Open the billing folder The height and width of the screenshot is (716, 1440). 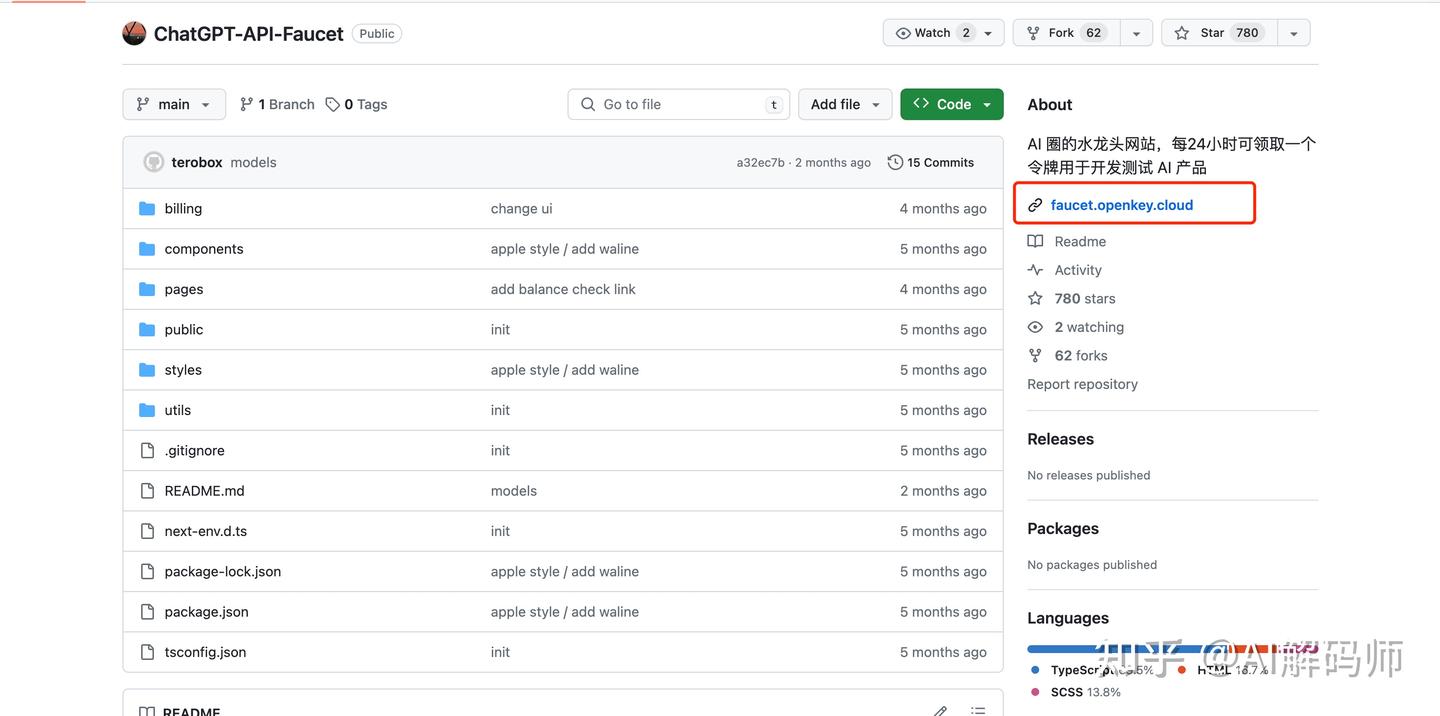coord(183,208)
